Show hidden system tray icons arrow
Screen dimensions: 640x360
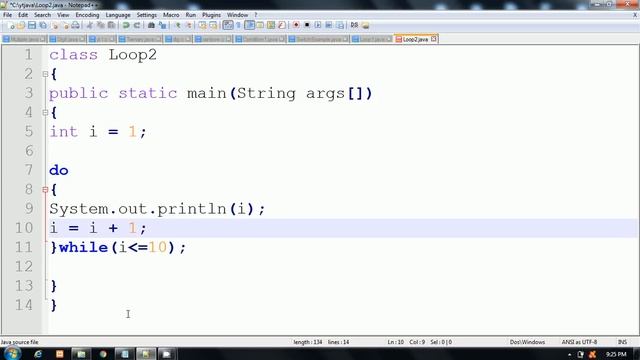click(569, 355)
